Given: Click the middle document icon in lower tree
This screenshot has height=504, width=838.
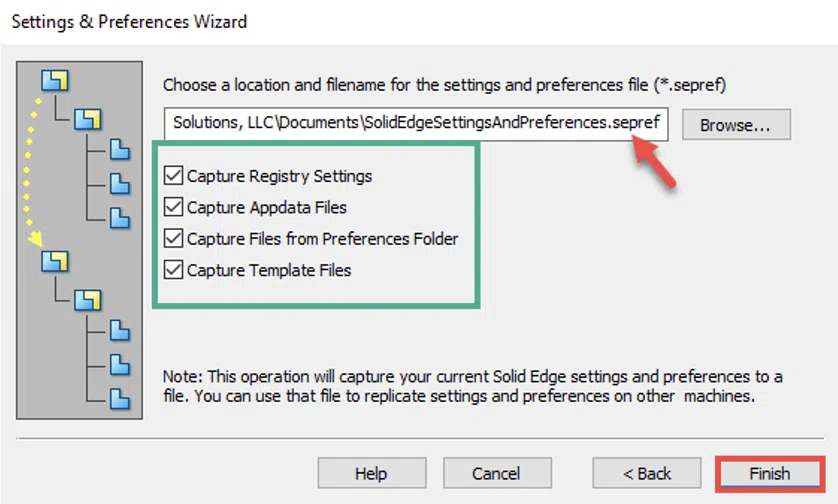Looking at the screenshot, I should click(x=120, y=365).
